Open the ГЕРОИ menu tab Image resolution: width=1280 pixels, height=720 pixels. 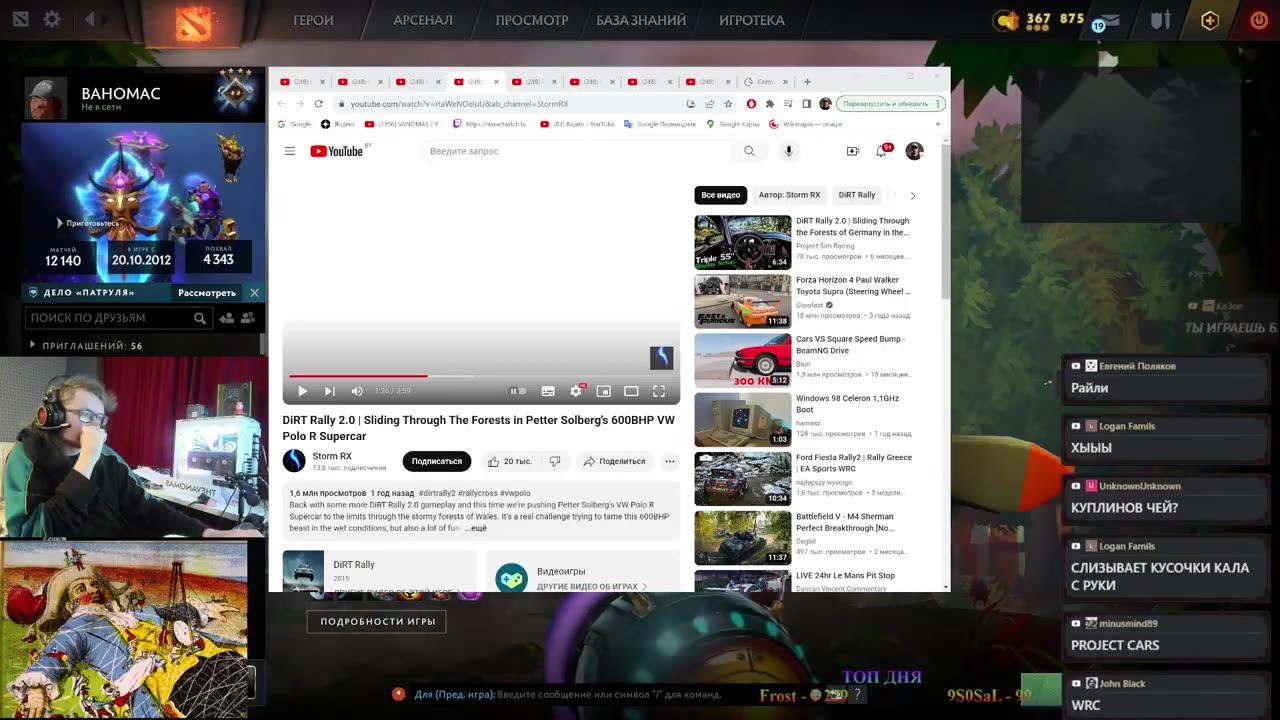313,20
